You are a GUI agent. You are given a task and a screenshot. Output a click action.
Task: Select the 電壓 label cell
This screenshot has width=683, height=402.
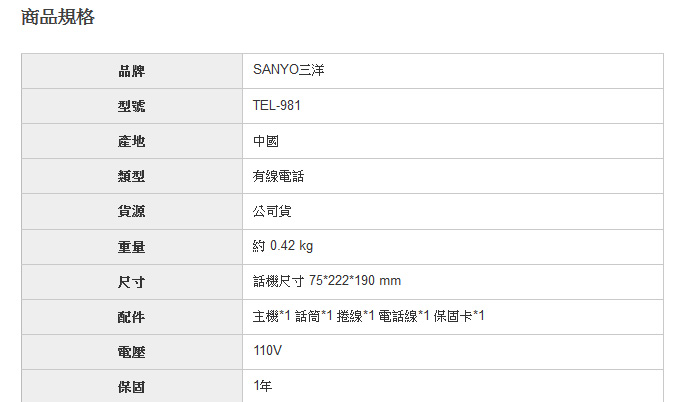[132, 352]
